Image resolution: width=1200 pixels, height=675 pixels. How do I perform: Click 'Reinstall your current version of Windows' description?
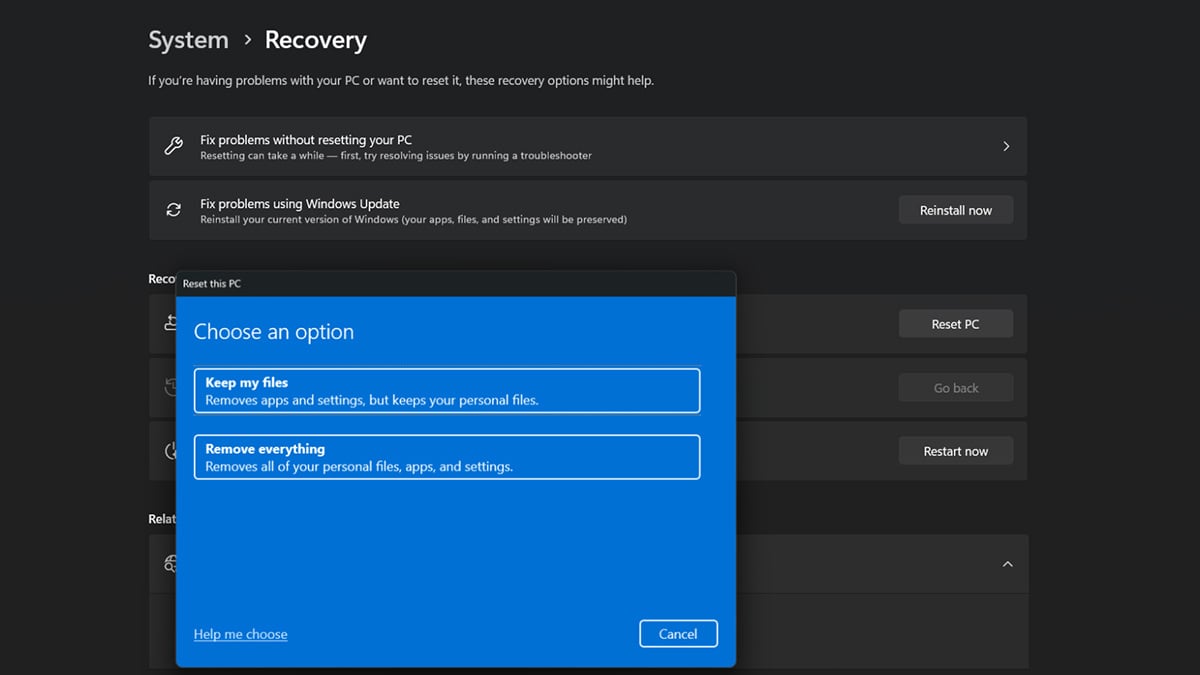pyautogui.click(x=413, y=219)
